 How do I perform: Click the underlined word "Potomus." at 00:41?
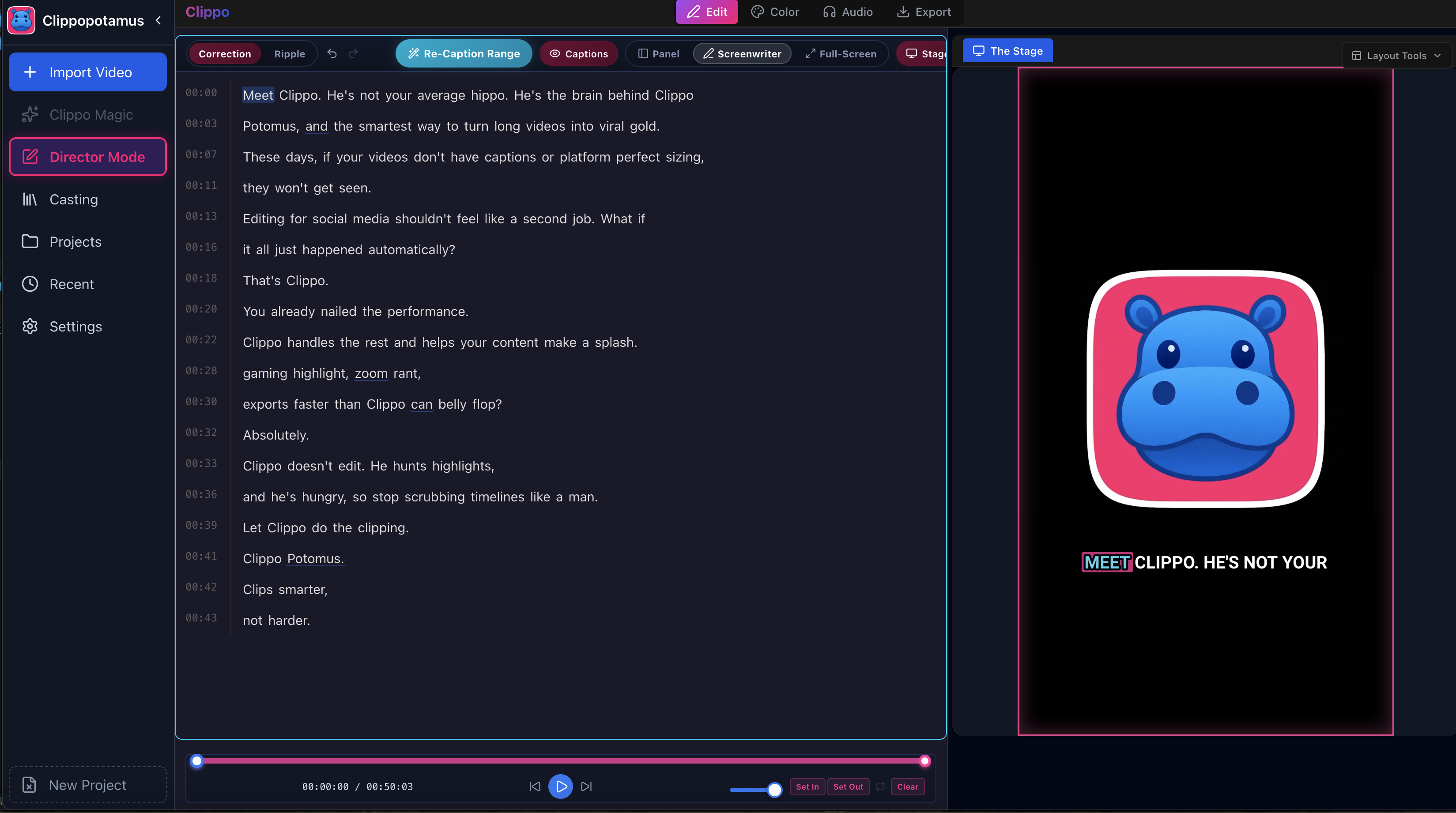click(x=315, y=559)
